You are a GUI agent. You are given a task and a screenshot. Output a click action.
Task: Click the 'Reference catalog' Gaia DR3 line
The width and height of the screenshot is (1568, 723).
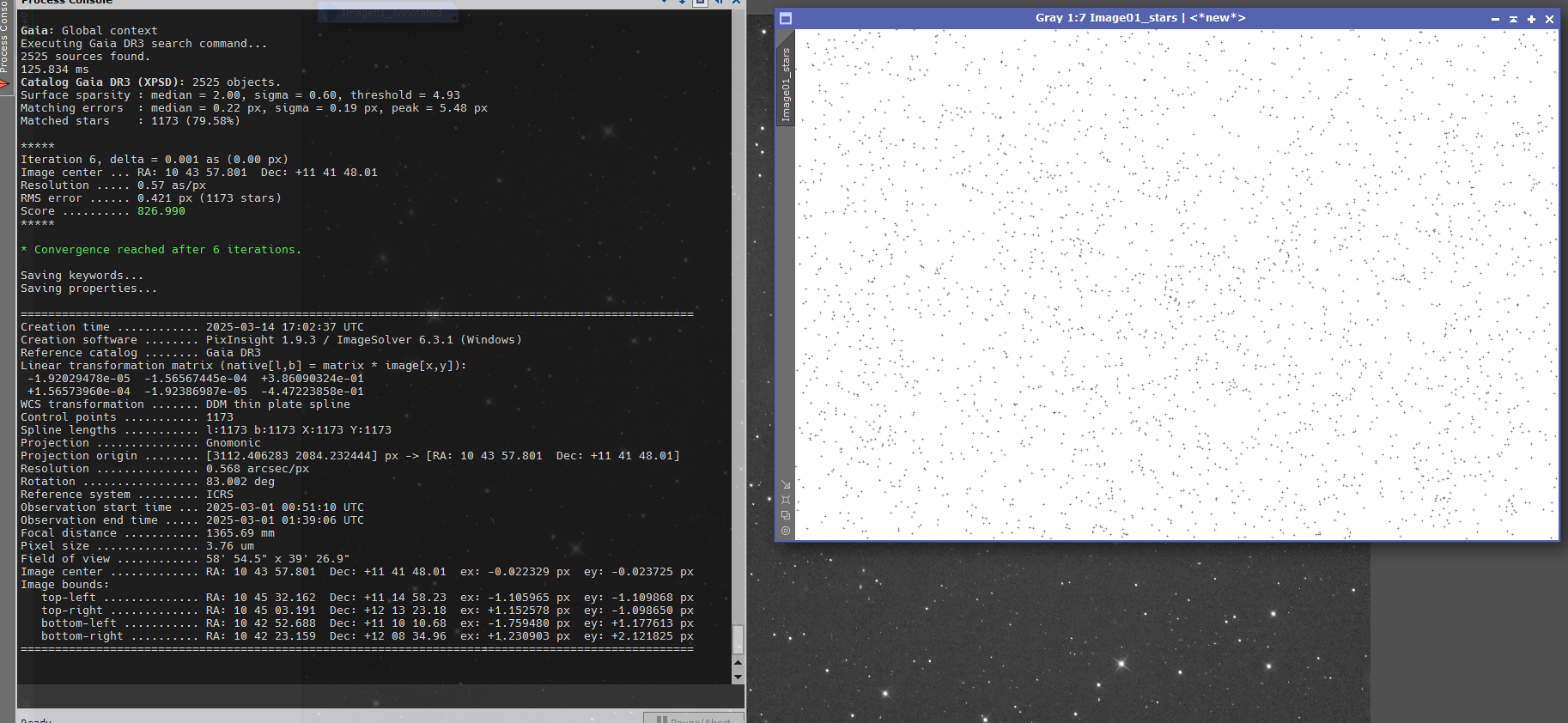pyautogui.click(x=140, y=353)
